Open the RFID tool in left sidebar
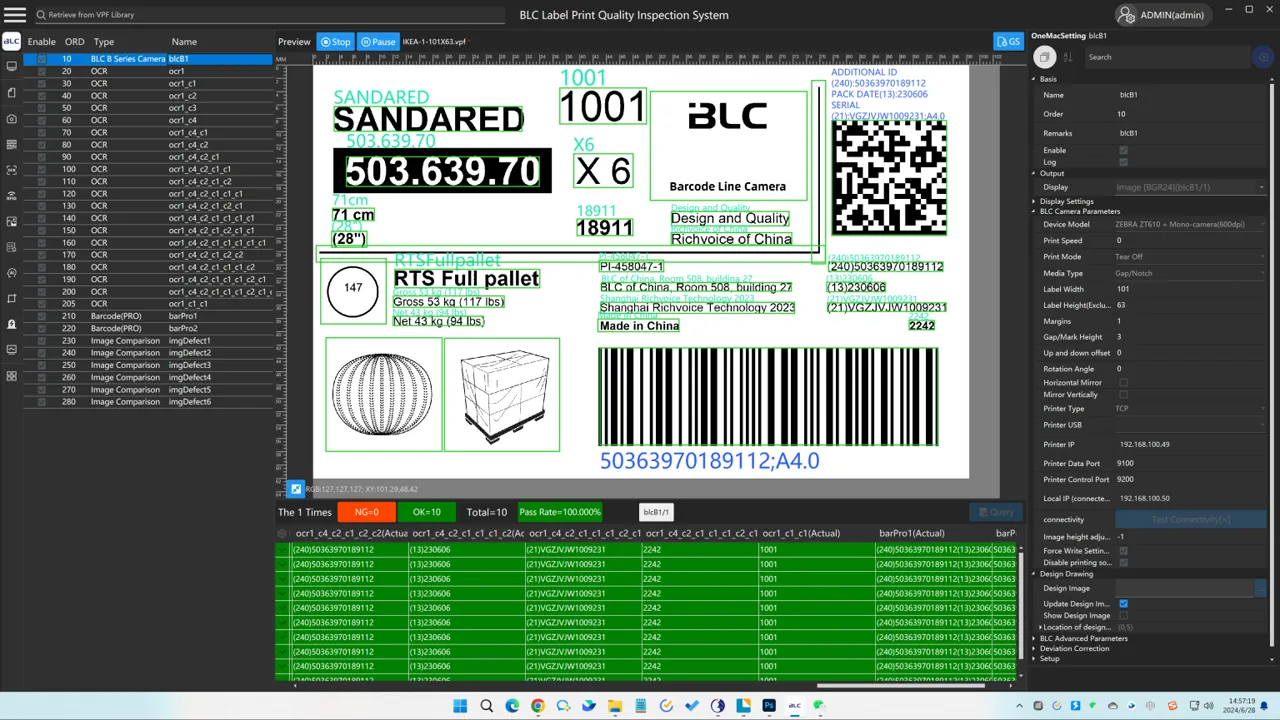This screenshot has width=1280, height=720. [11, 195]
